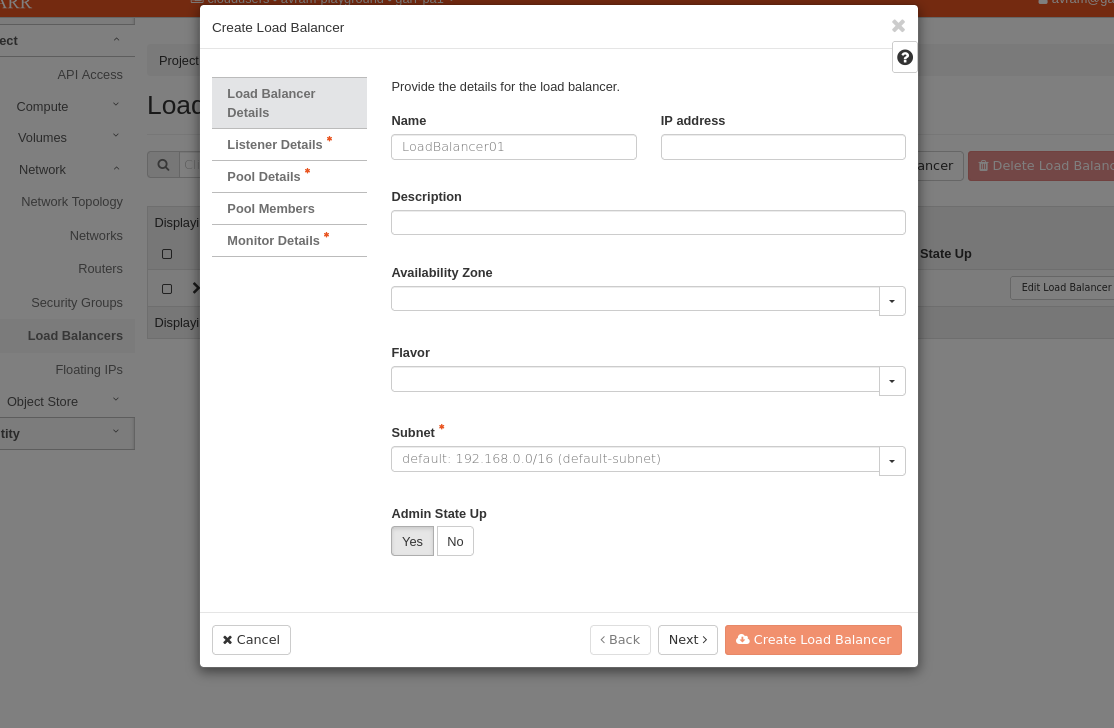
Task: Click Next to proceed
Action: [687, 640]
